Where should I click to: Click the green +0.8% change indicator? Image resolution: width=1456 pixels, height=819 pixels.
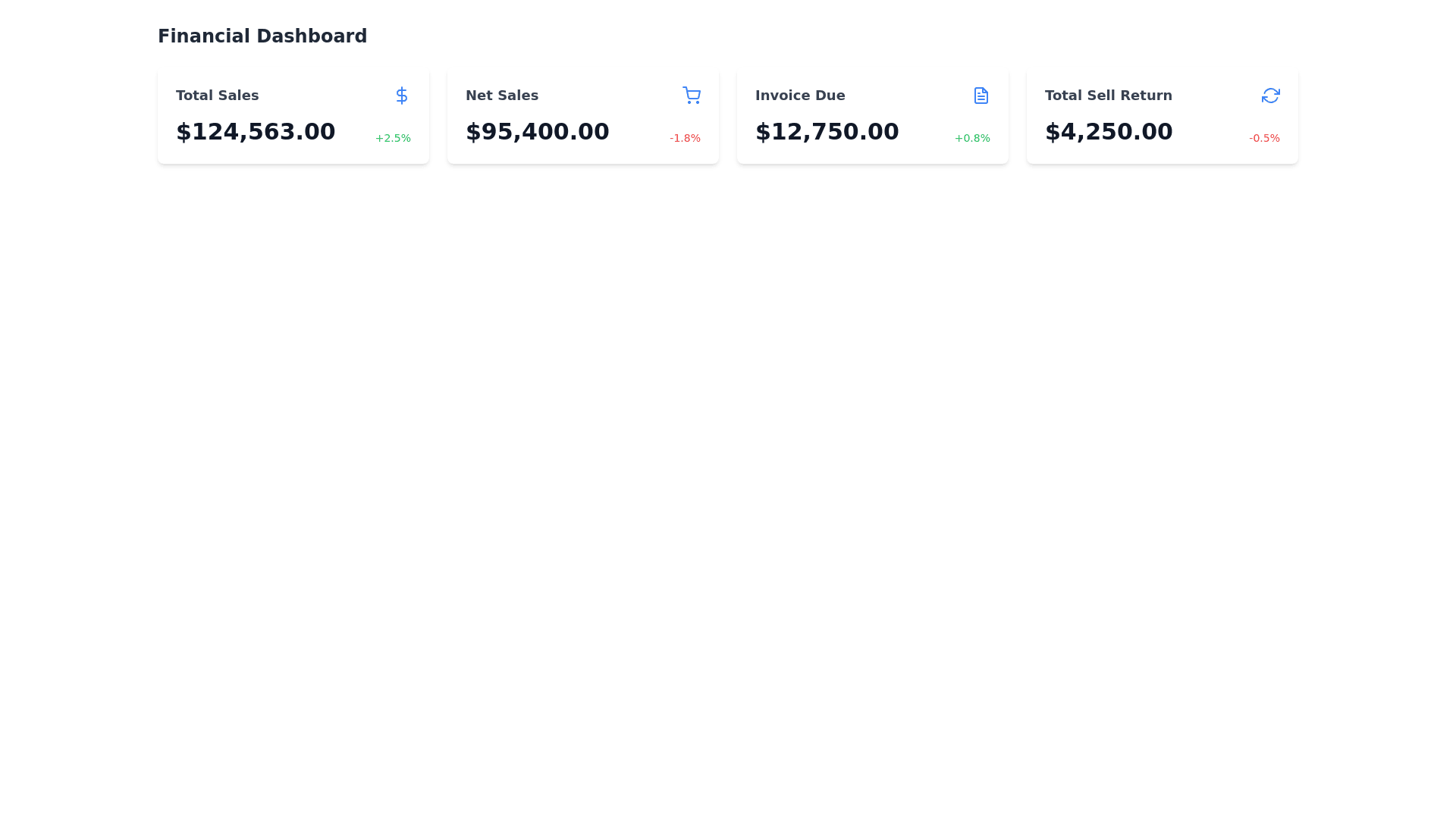click(x=971, y=138)
